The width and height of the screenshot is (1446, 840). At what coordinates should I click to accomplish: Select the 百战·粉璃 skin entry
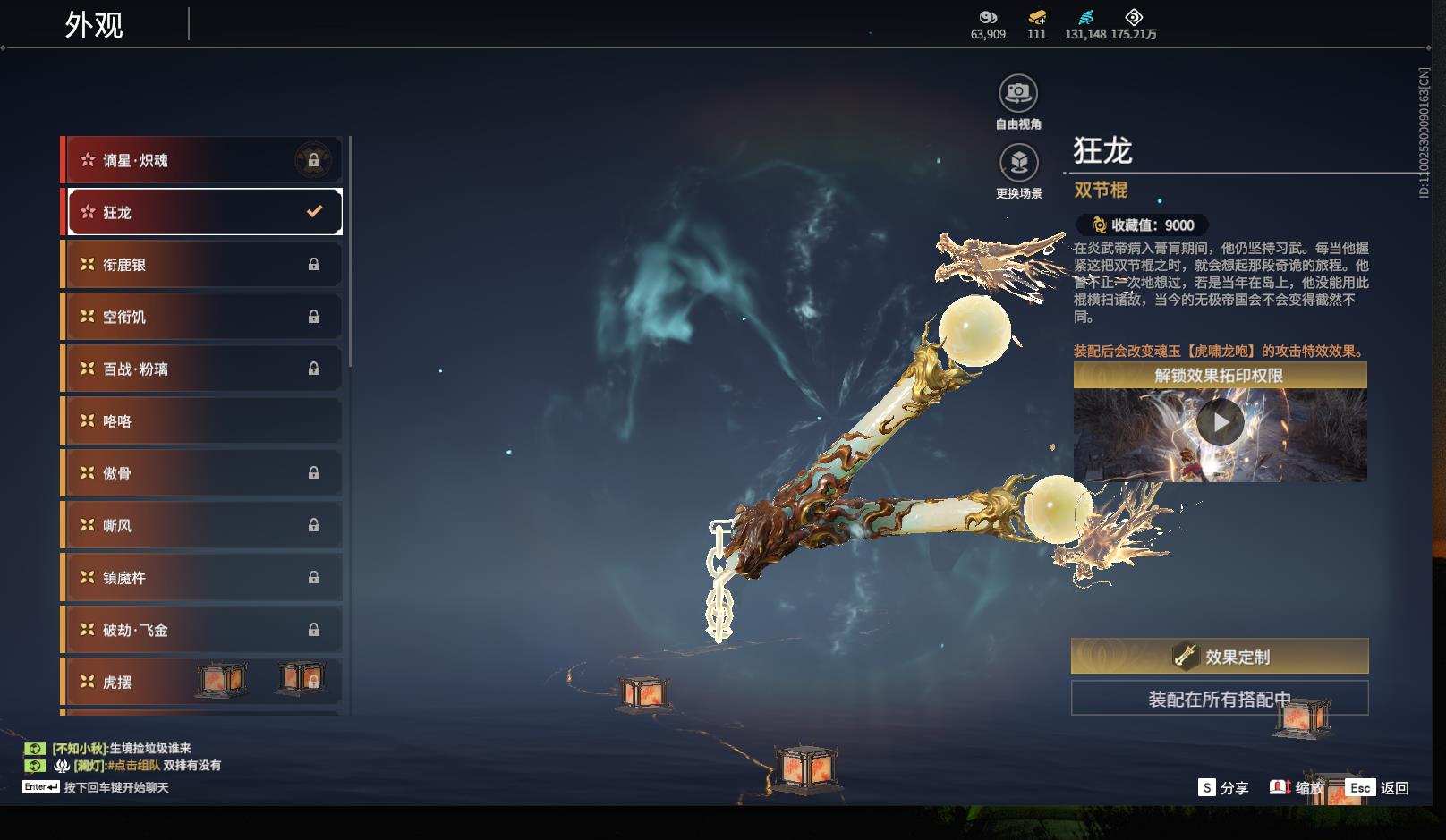point(201,369)
